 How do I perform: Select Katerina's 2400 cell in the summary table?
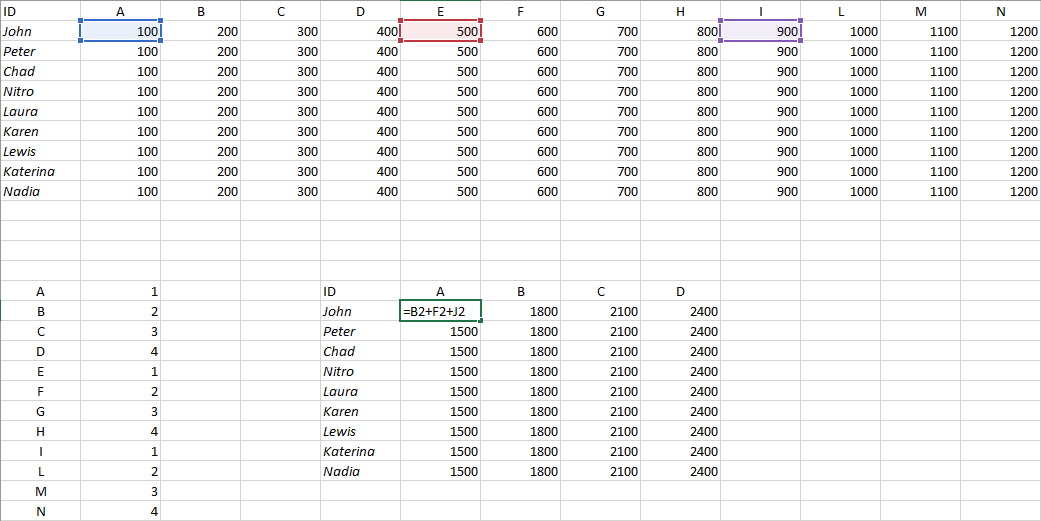(681, 451)
